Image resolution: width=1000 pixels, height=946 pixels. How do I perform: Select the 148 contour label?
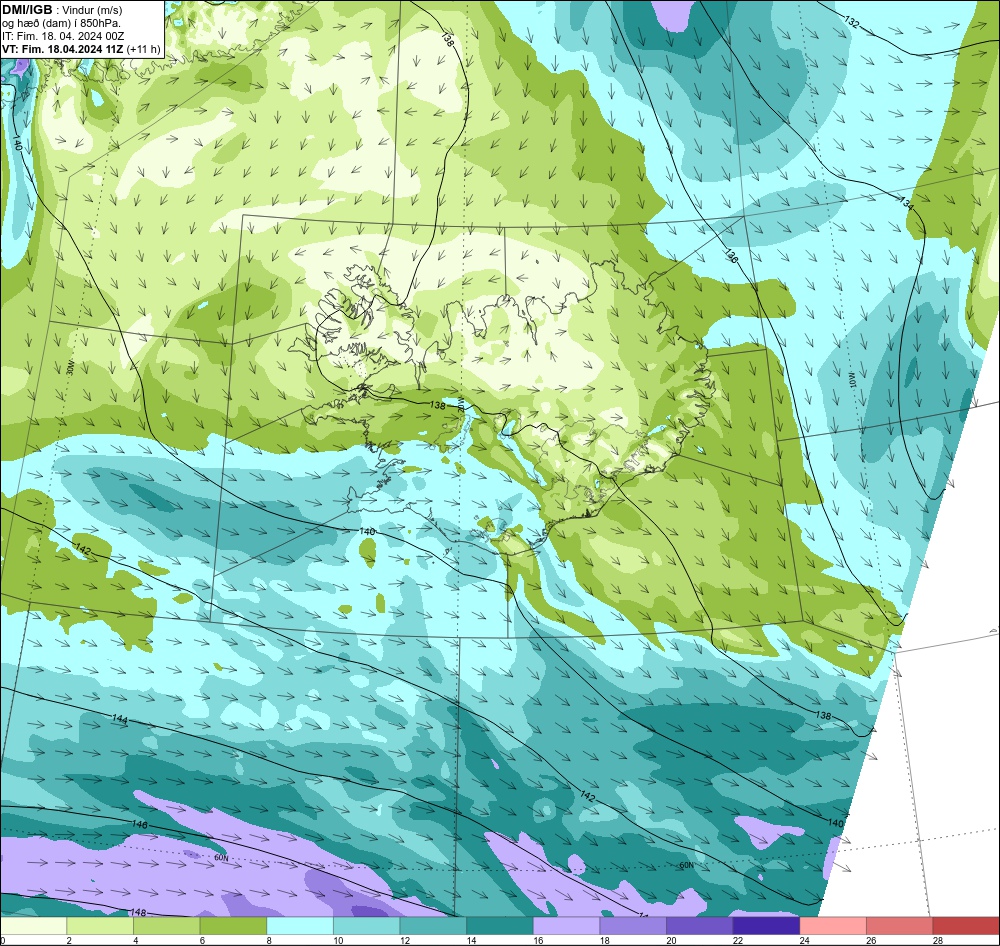138,913
